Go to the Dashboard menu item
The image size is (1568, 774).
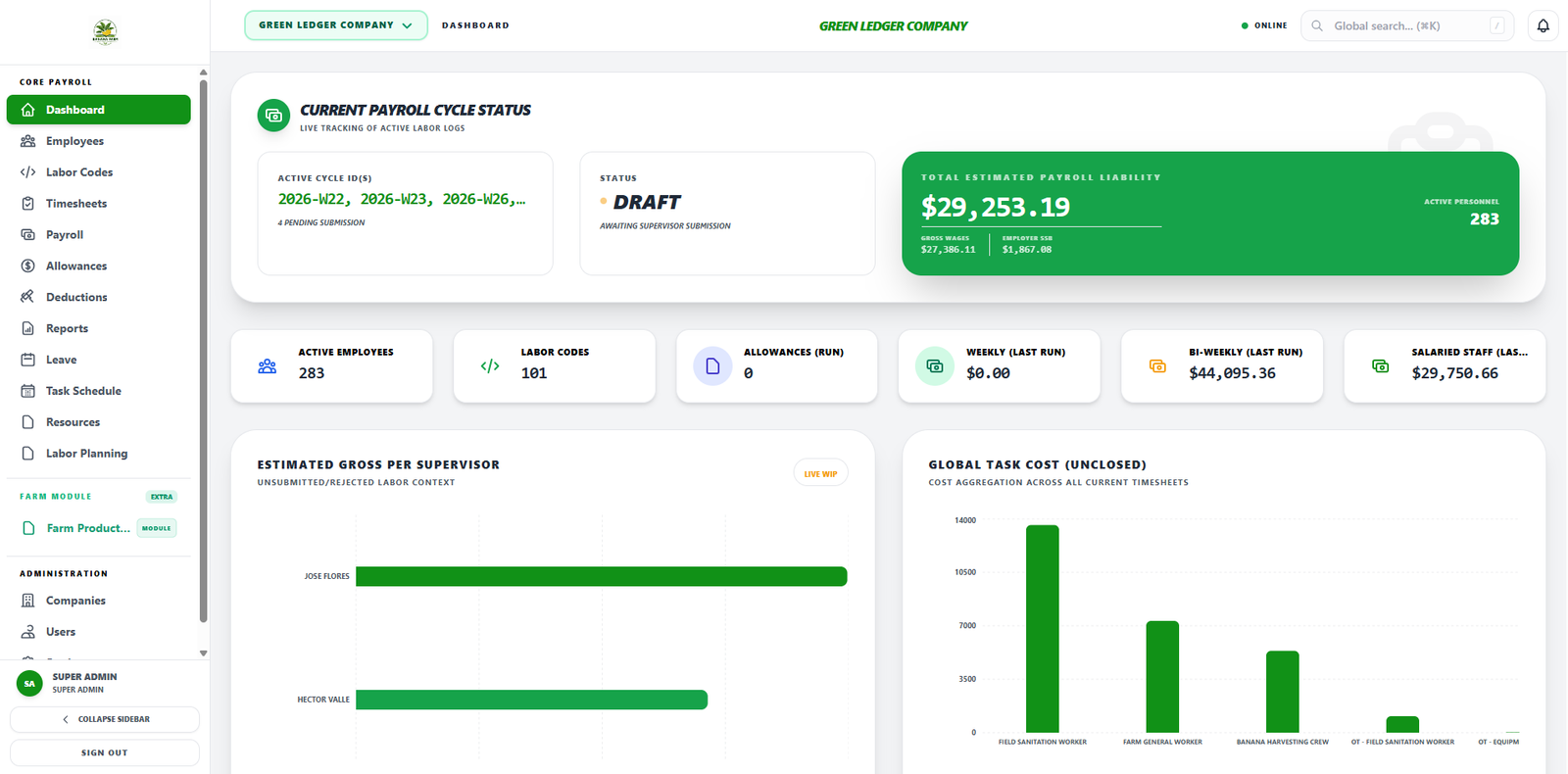click(x=98, y=110)
